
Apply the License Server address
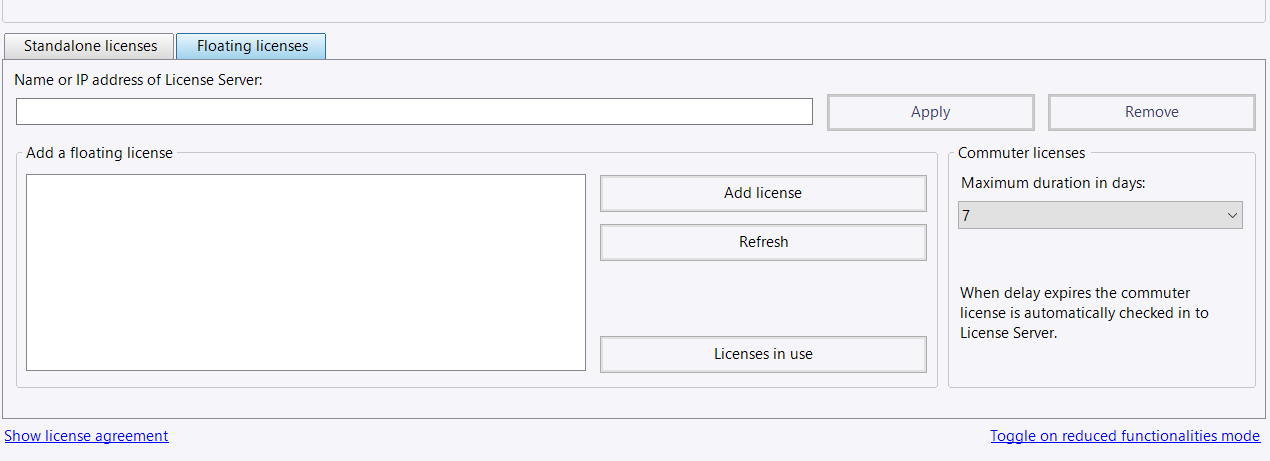click(931, 112)
